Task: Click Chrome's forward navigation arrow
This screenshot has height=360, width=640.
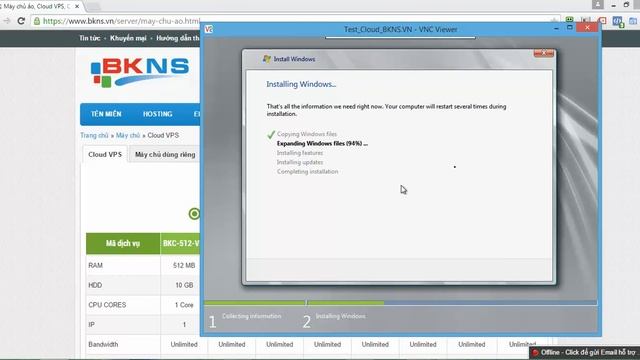Action: click(7, 21)
